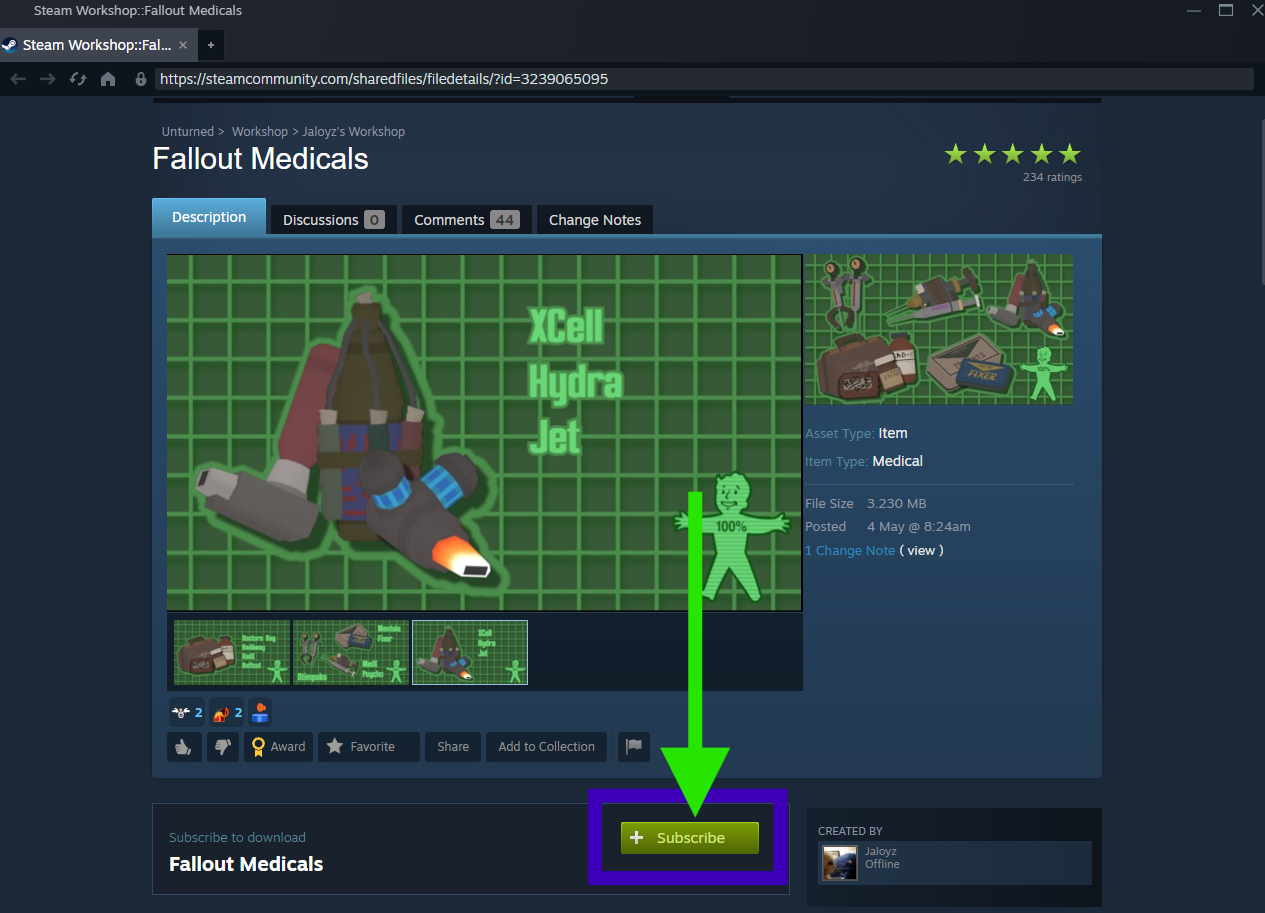Click the CREATED BY heading

[850, 831]
